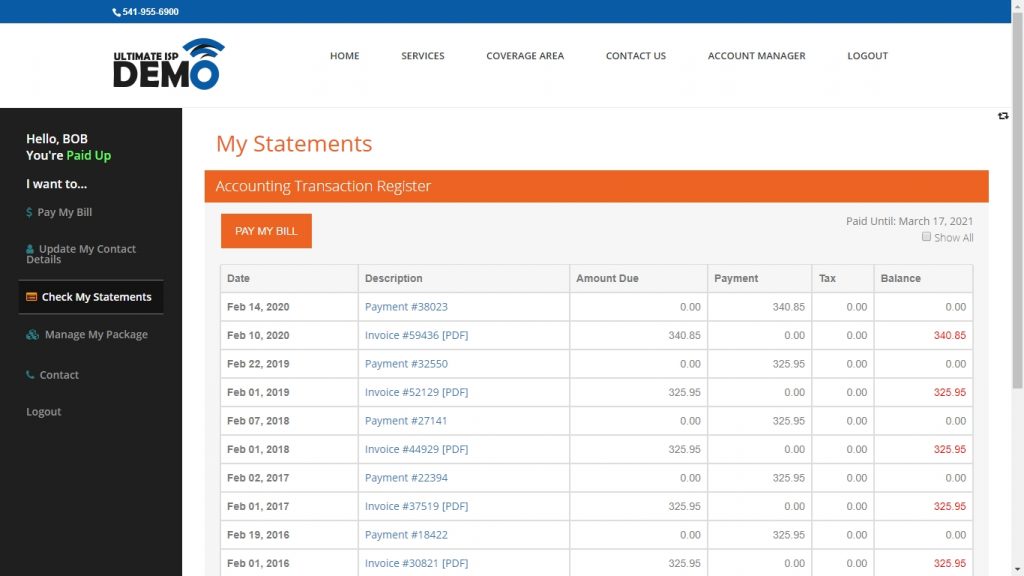Open the HOME menu item

pos(344,56)
